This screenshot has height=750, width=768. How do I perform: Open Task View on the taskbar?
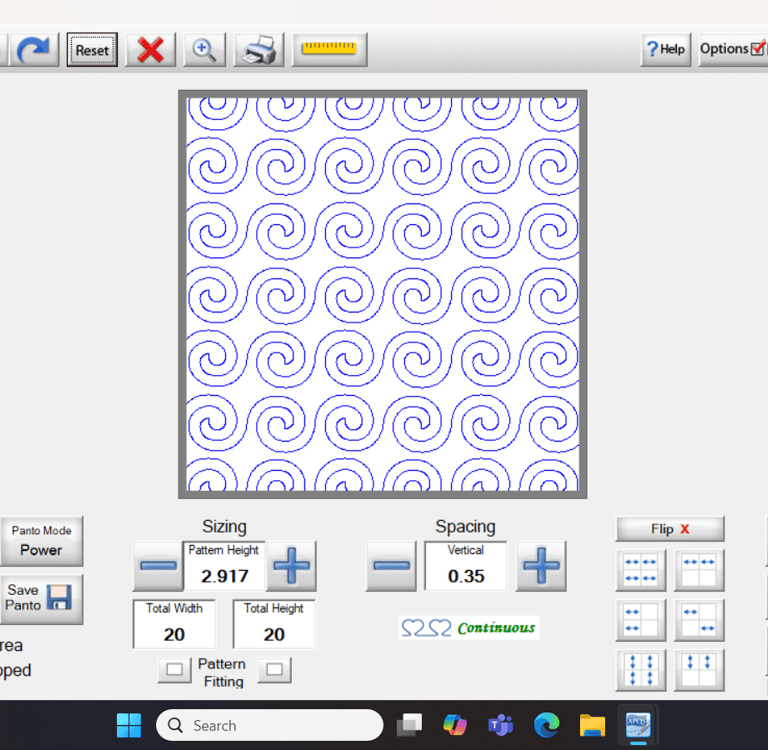click(x=409, y=726)
